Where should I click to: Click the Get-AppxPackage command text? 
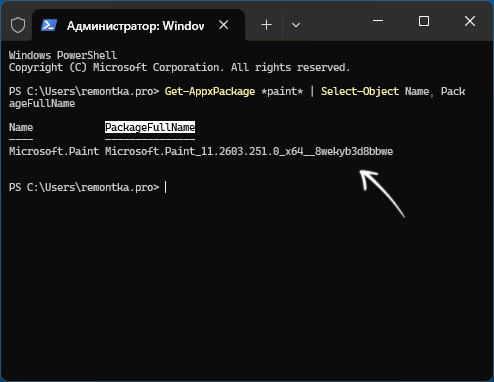(x=210, y=91)
